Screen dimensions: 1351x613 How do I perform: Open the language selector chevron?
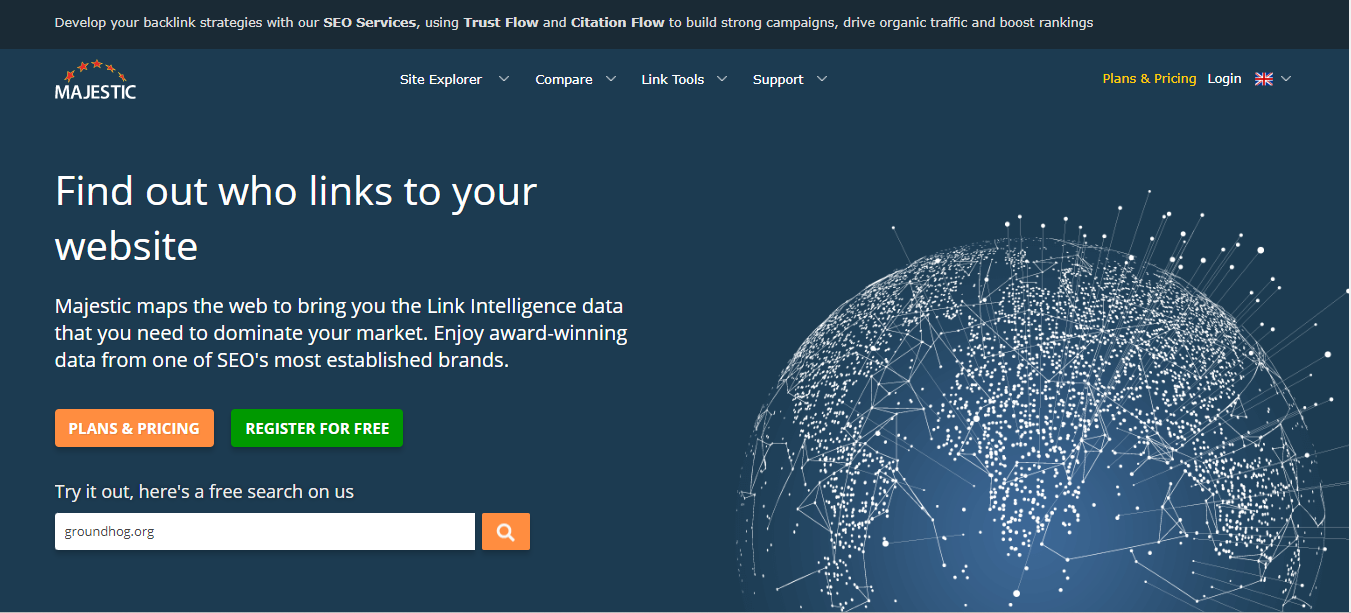1286,79
